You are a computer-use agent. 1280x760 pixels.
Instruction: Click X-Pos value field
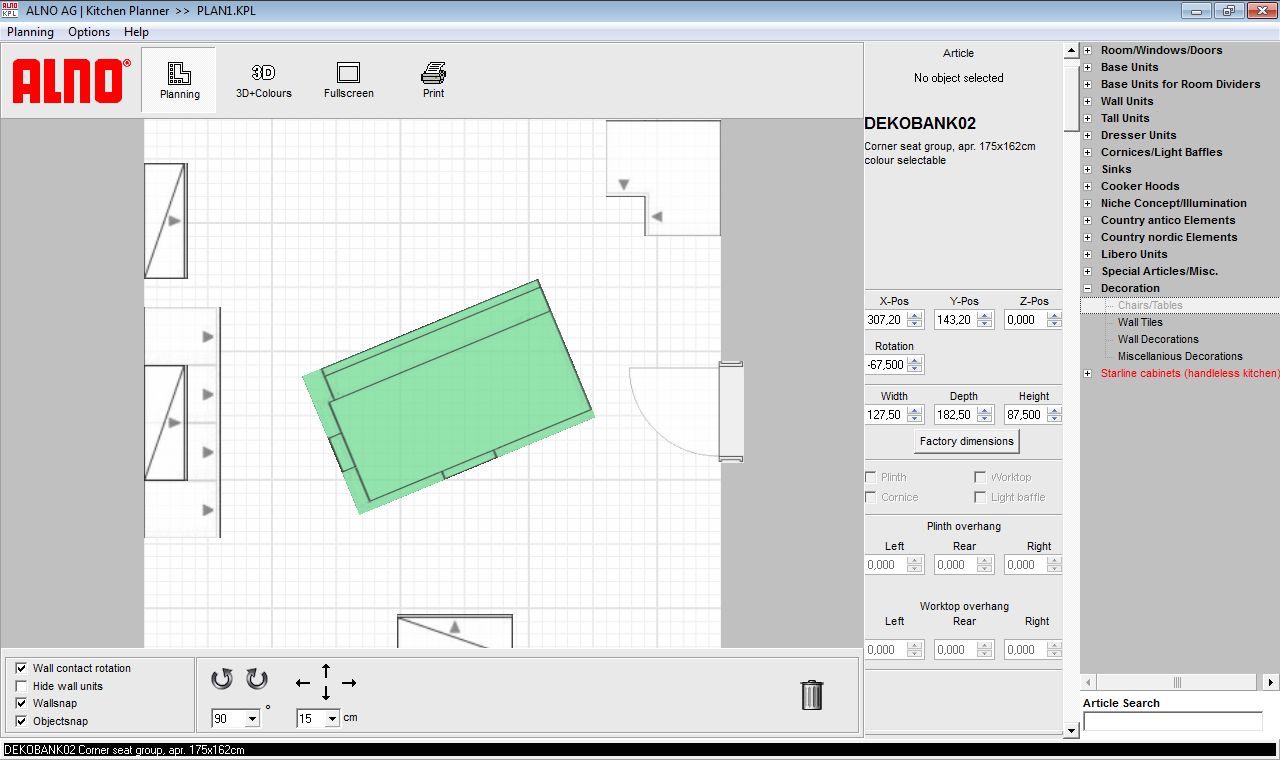click(885, 320)
